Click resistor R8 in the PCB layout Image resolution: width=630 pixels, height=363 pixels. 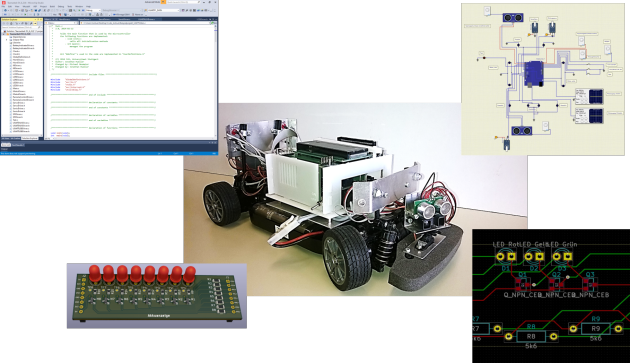coord(531,336)
